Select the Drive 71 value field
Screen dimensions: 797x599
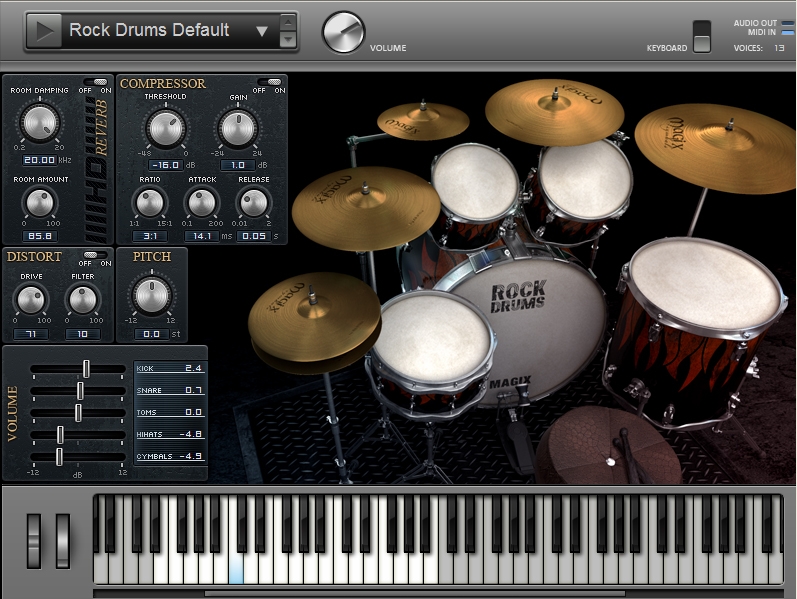30,334
